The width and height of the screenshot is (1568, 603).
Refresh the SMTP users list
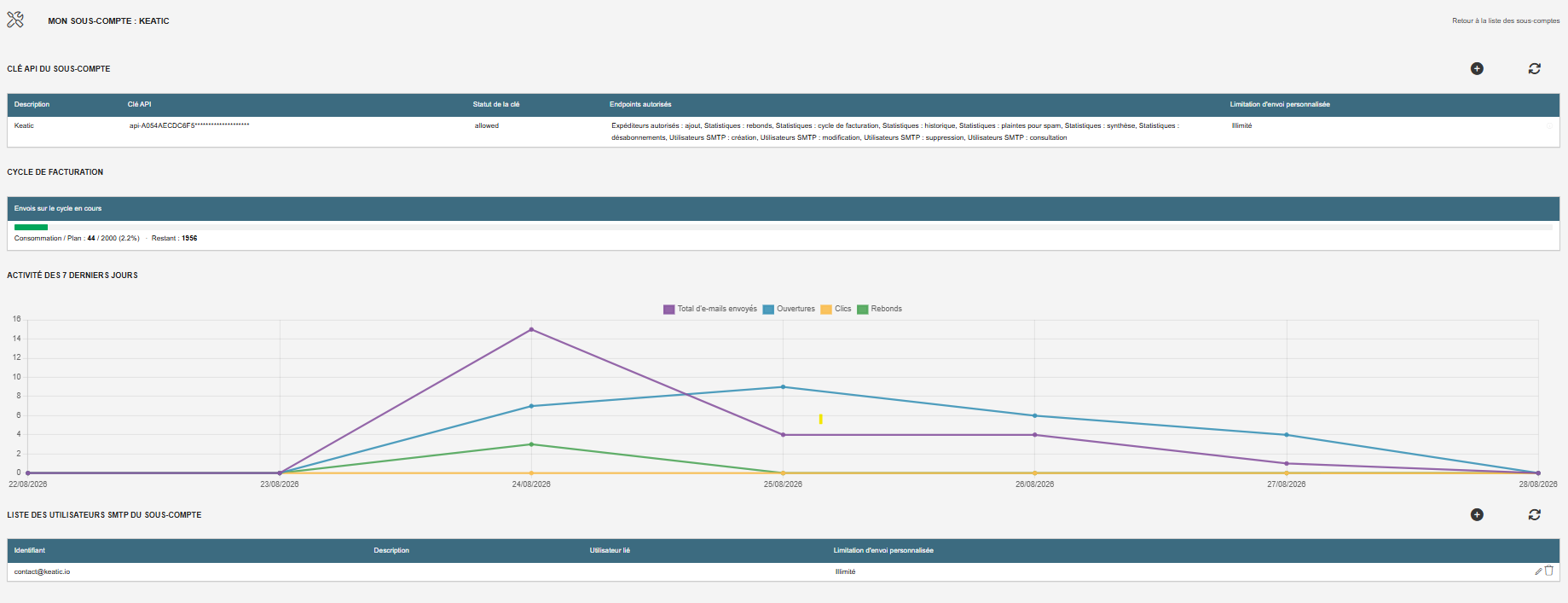1534,514
